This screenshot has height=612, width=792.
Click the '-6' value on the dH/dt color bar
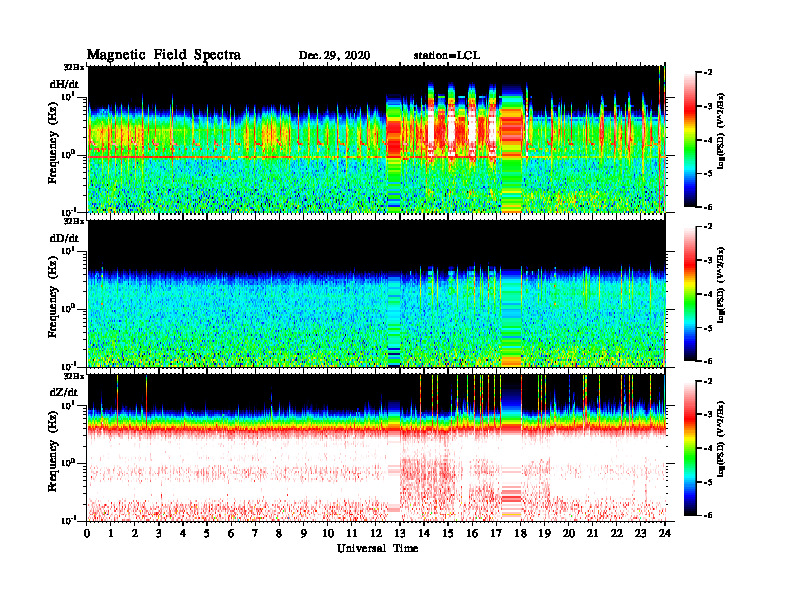tap(708, 207)
